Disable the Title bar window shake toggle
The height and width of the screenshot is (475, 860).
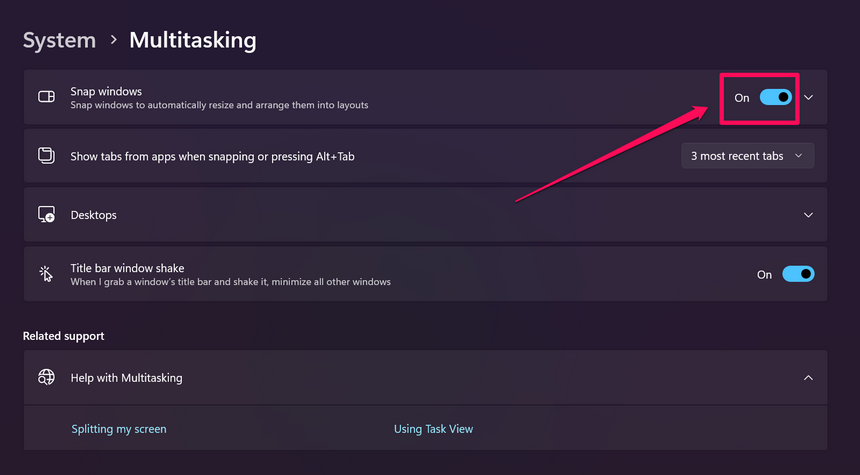(798, 274)
